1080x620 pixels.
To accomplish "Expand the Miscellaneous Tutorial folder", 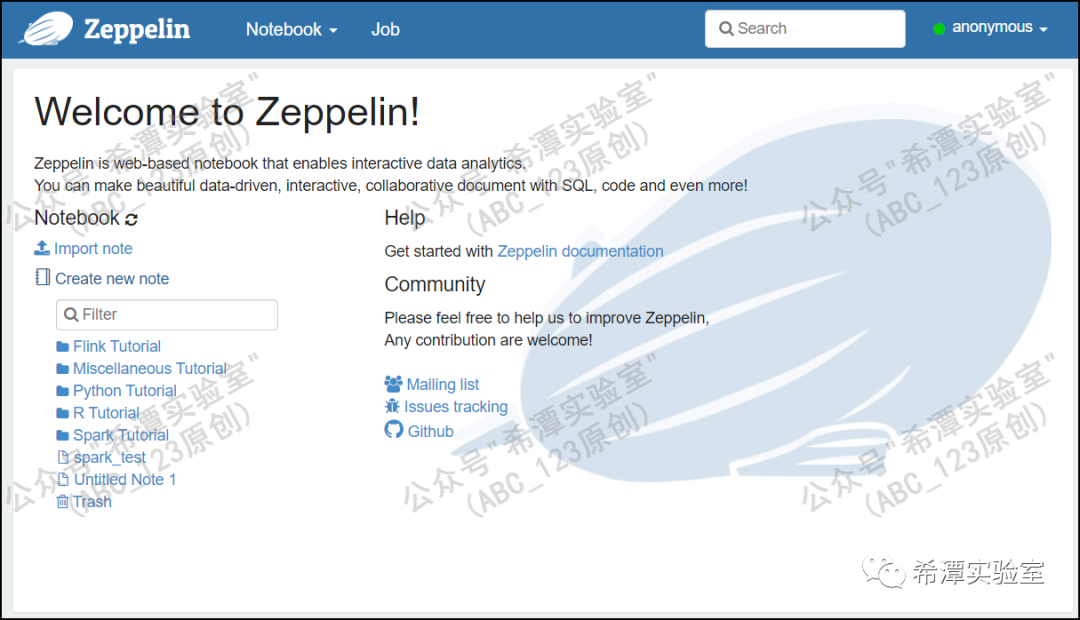I will click(149, 369).
